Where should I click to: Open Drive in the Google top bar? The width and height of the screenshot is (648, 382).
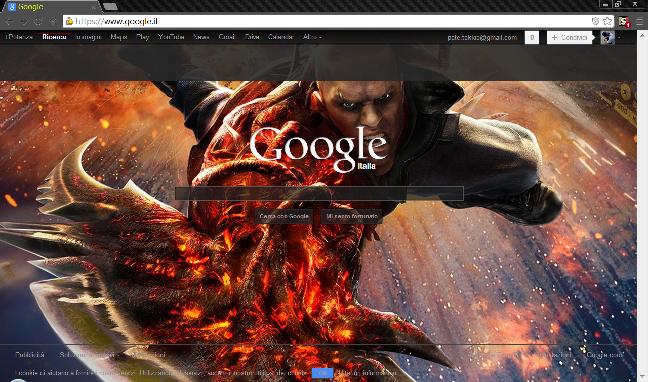(x=252, y=37)
